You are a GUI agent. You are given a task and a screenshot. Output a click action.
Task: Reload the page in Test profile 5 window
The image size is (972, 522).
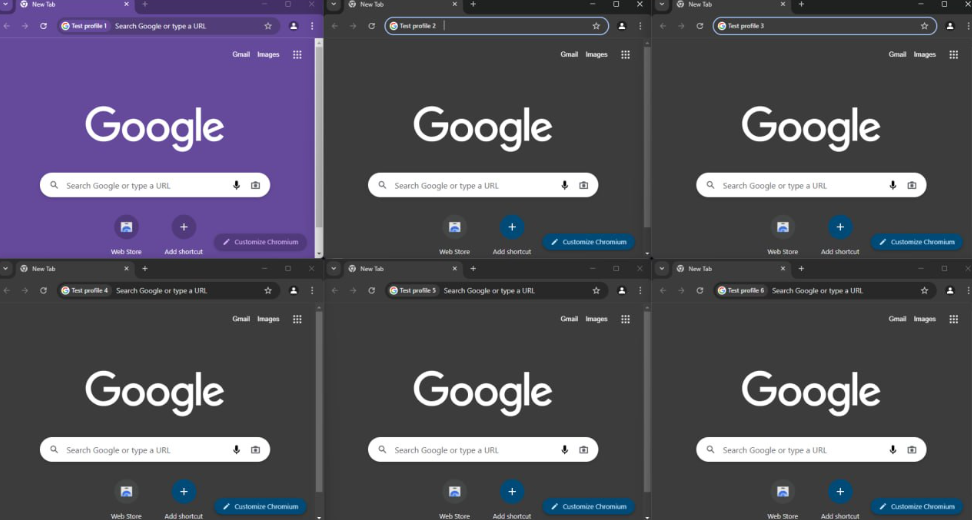372,291
